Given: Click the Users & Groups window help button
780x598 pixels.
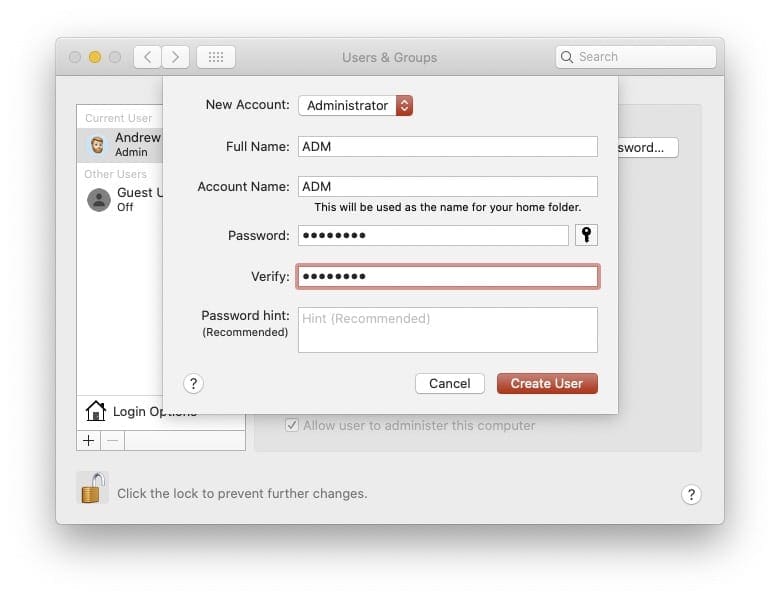Looking at the screenshot, I should click(x=691, y=495).
